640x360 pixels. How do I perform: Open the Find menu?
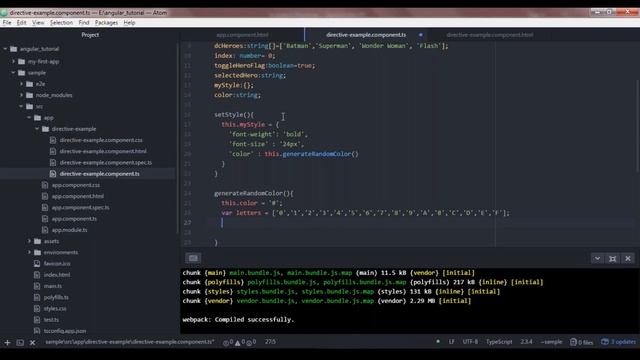coord(84,23)
